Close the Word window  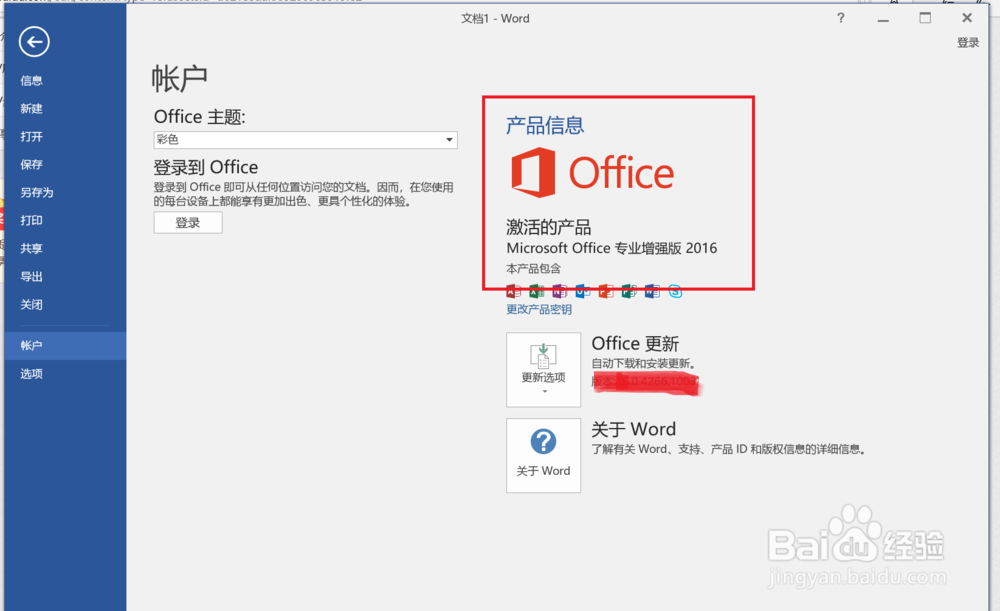(x=967, y=18)
